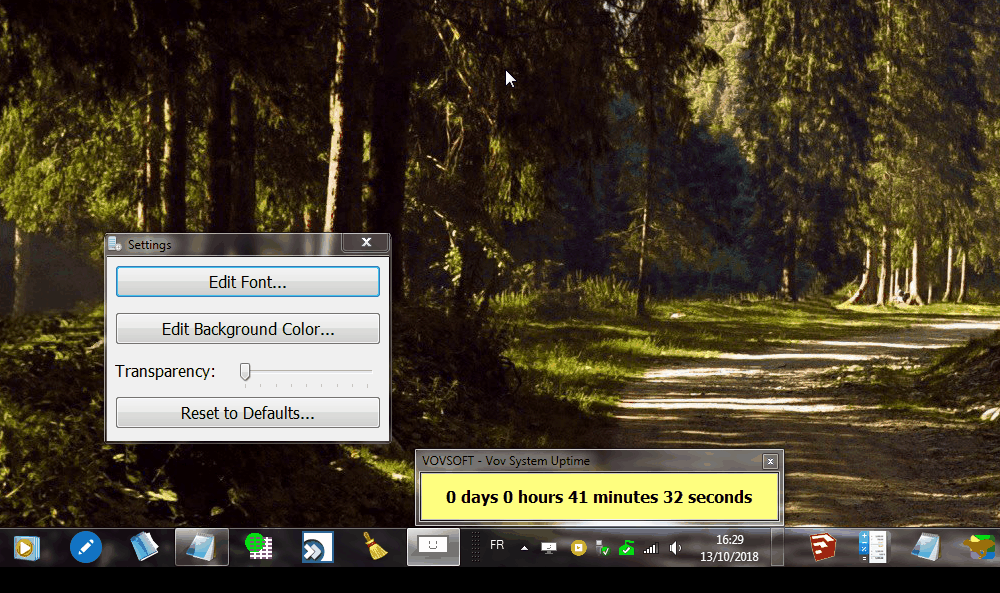This screenshot has height=593, width=1000.
Task: Select the highlighted notepad taskbar button
Action: tap(202, 547)
